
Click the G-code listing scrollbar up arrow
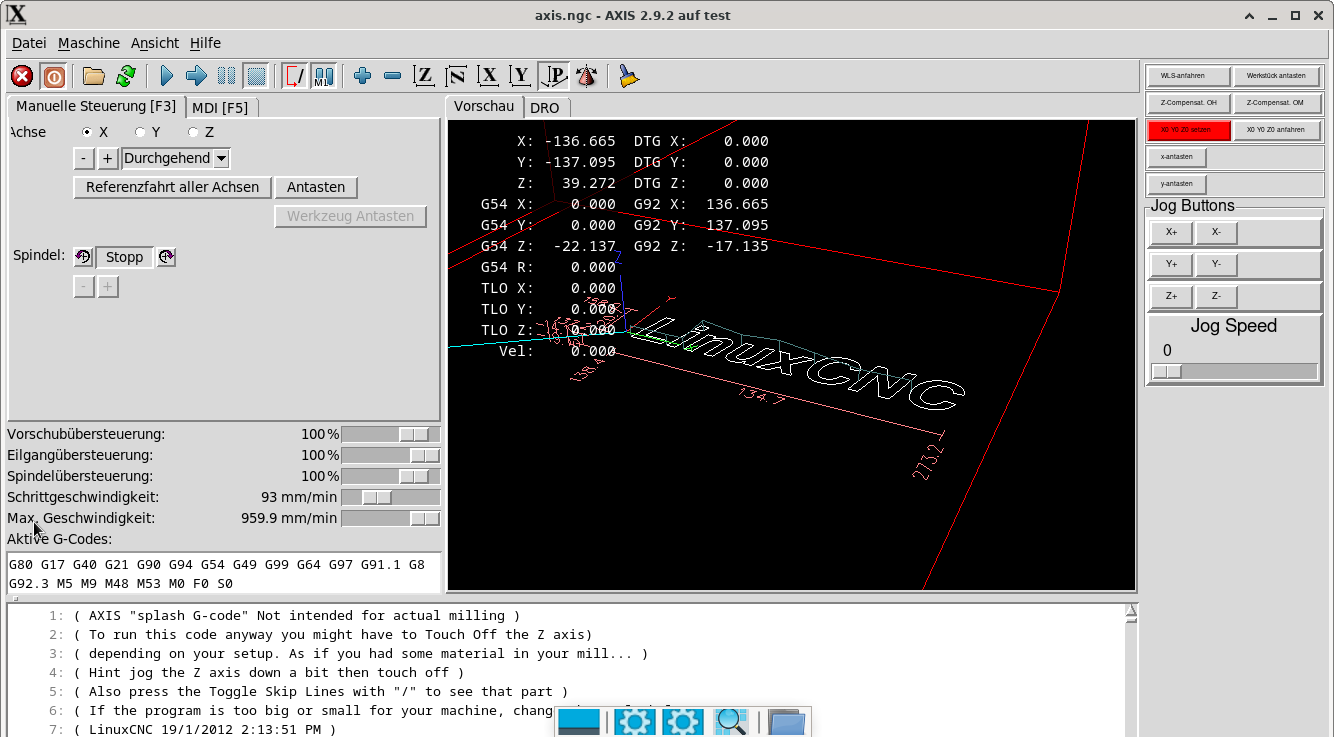tap(1131, 609)
